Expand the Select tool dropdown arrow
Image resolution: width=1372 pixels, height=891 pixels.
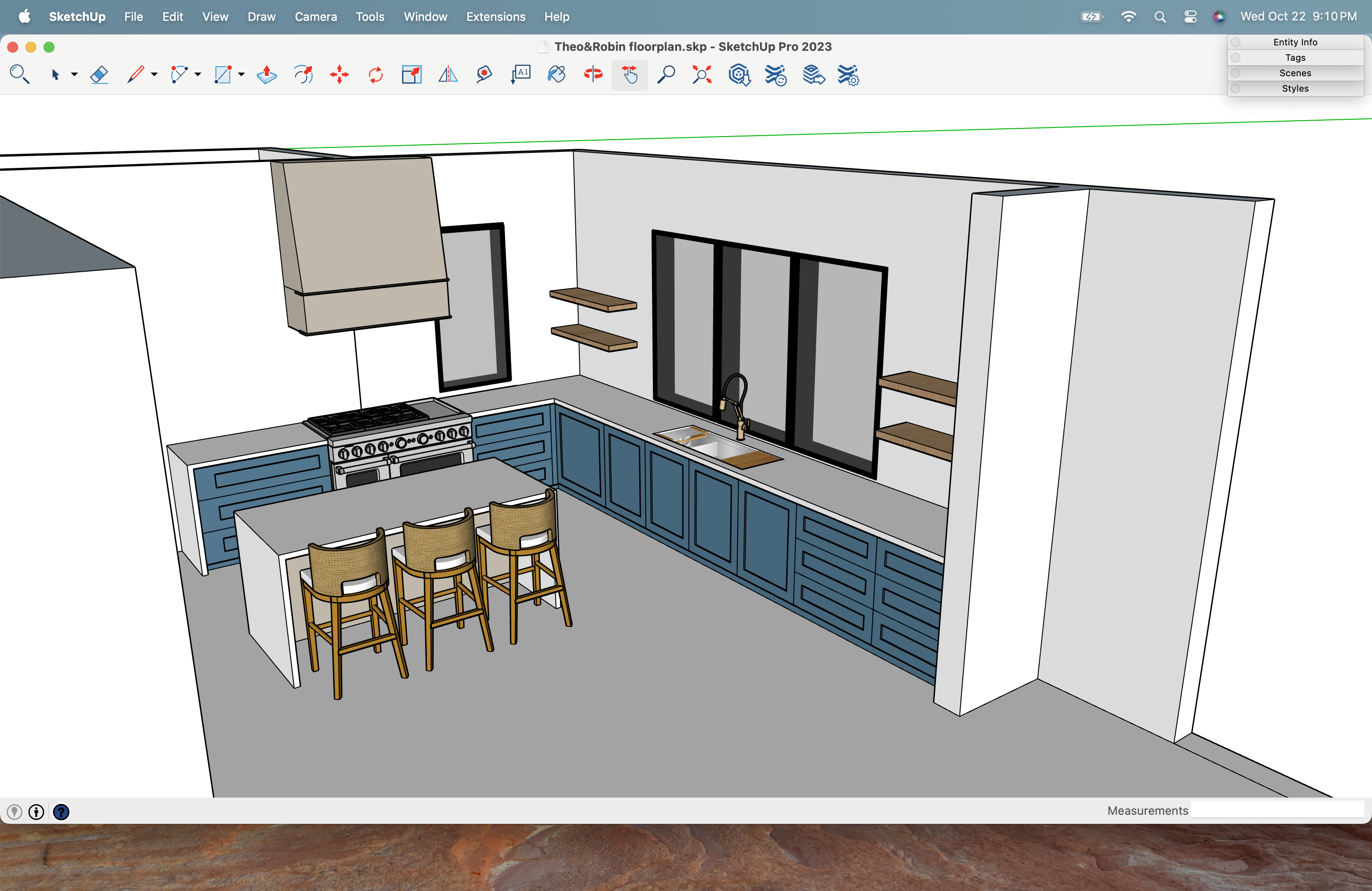[x=74, y=75]
